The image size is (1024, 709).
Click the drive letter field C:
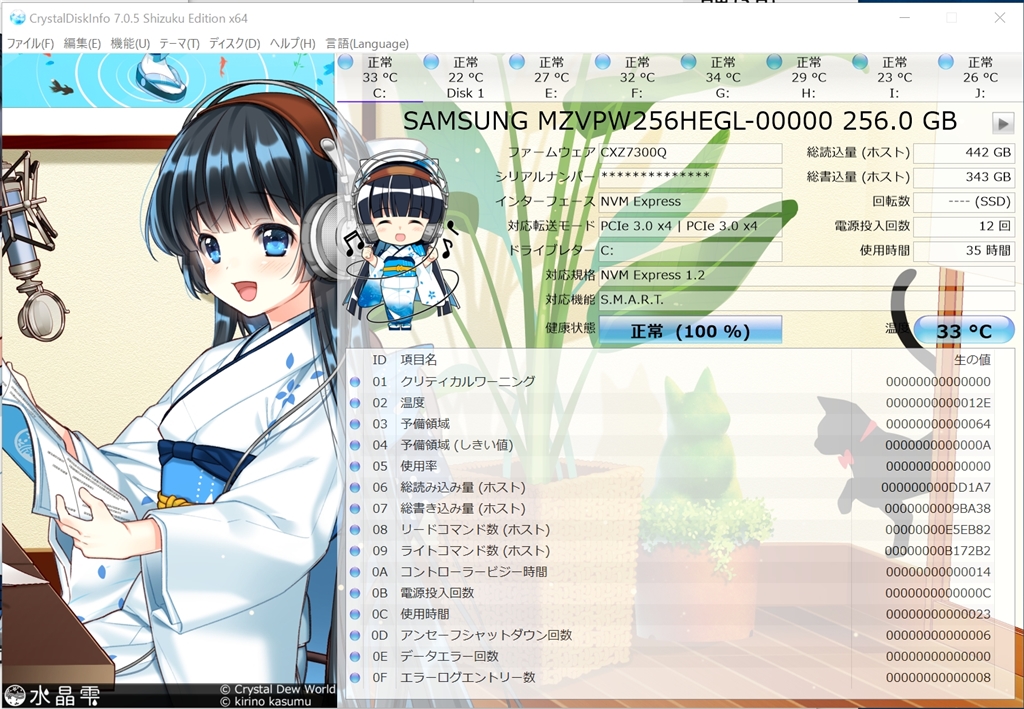point(690,251)
